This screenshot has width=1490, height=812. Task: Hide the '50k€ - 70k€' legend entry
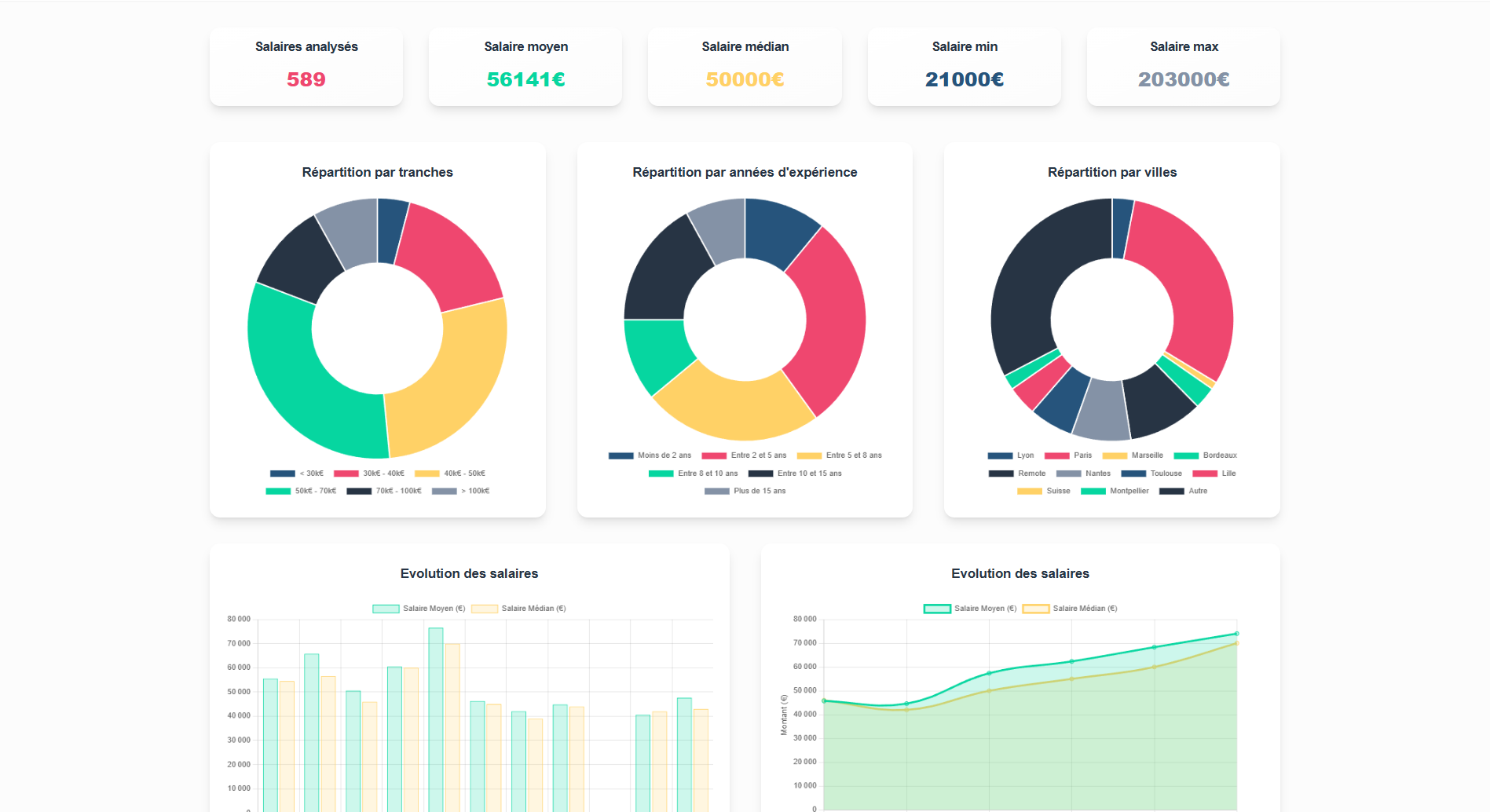(x=301, y=491)
